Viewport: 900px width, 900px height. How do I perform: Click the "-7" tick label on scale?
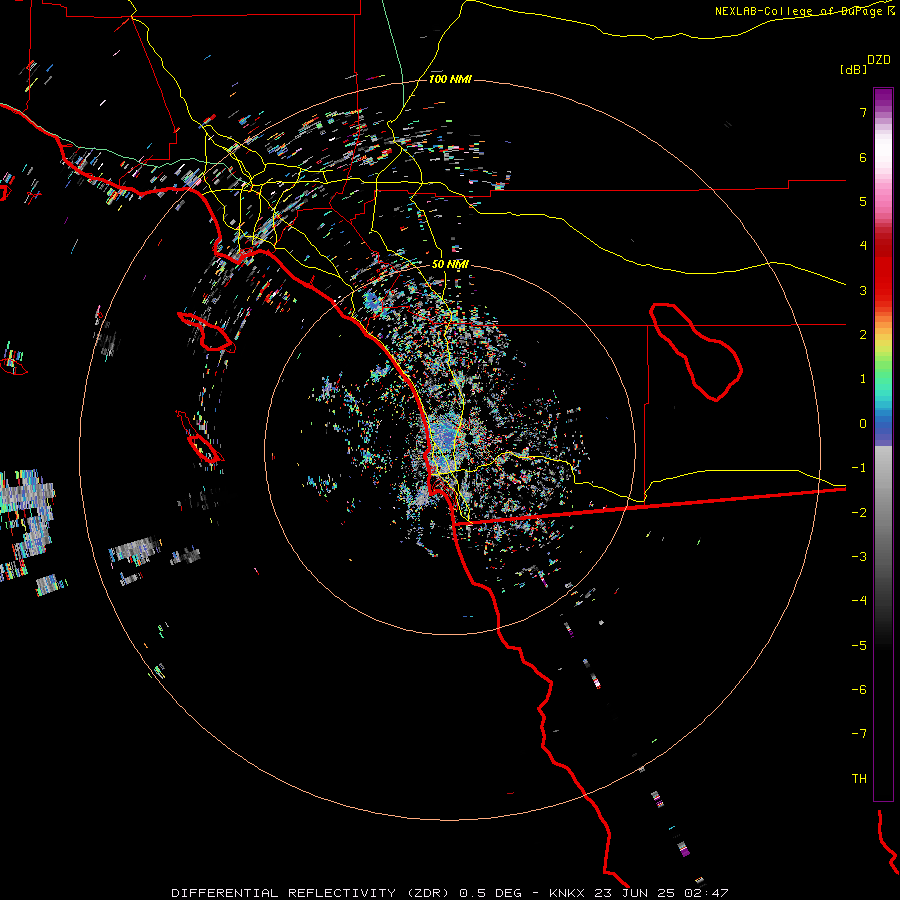point(859,734)
